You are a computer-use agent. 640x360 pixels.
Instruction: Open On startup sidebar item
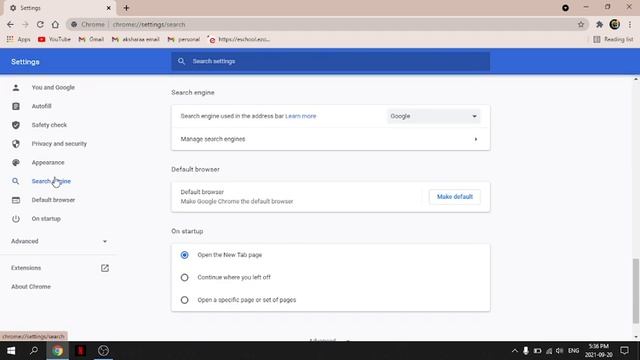tap(46, 219)
